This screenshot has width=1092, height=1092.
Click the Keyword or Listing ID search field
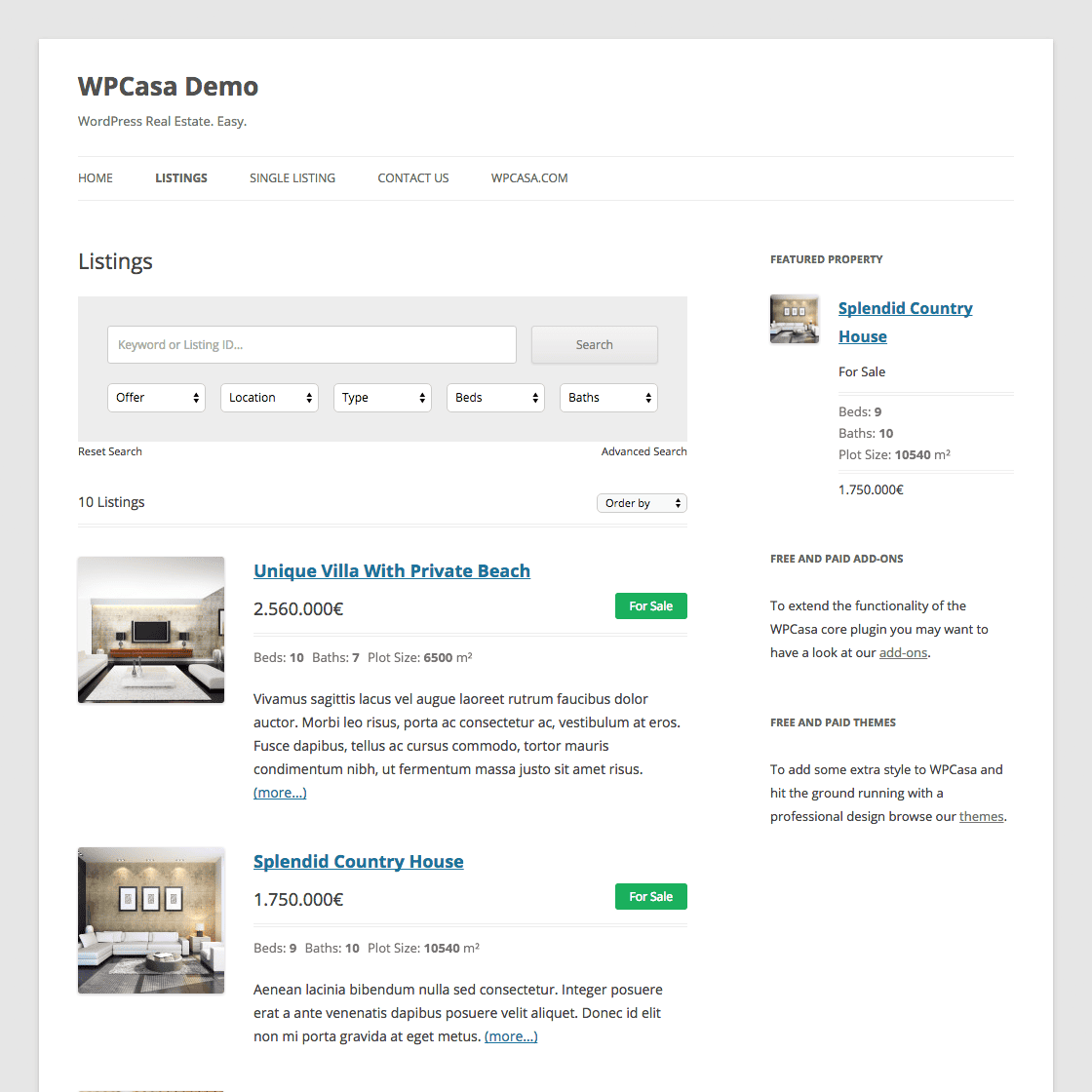pyautogui.click(x=312, y=344)
